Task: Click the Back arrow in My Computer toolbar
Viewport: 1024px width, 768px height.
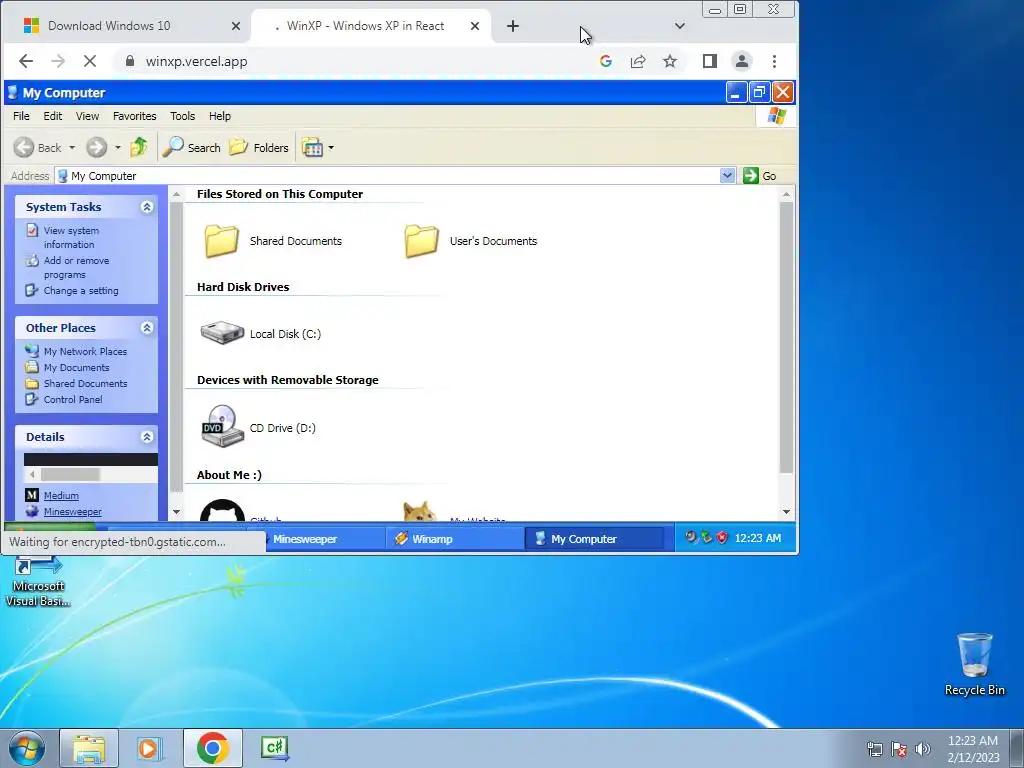Action: tap(24, 148)
